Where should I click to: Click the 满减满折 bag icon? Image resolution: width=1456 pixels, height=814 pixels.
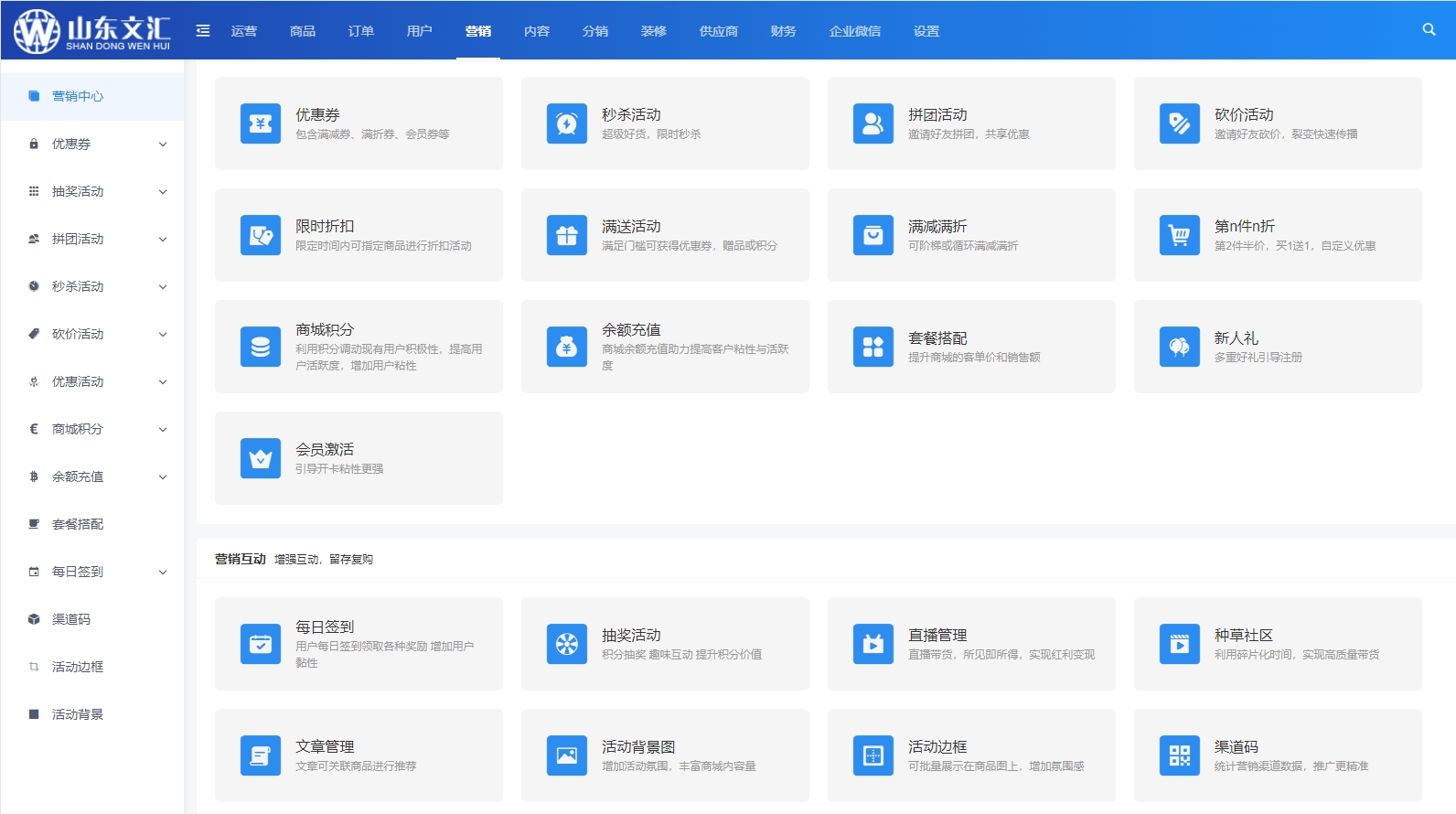point(873,235)
